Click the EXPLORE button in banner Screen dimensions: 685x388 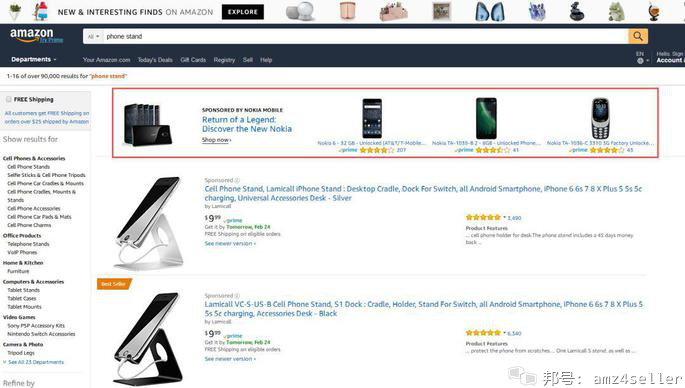click(x=243, y=12)
